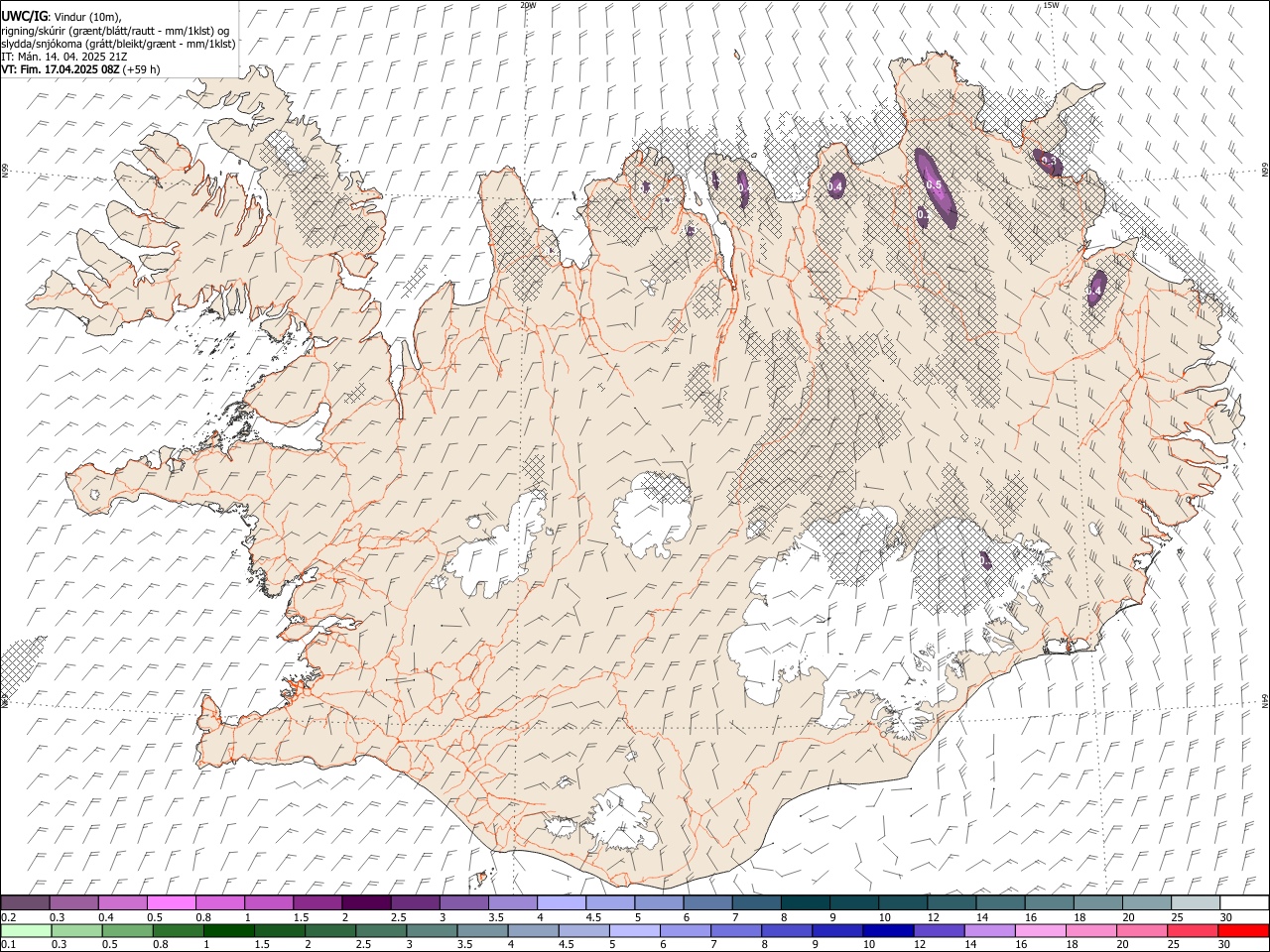Click the "VT: Fim. 17.04.2025 08Z" valid time

click(x=60, y=69)
